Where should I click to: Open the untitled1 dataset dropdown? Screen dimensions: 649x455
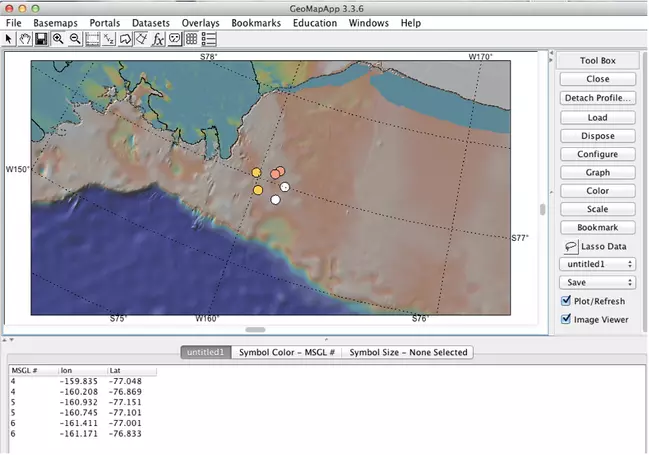(598, 264)
